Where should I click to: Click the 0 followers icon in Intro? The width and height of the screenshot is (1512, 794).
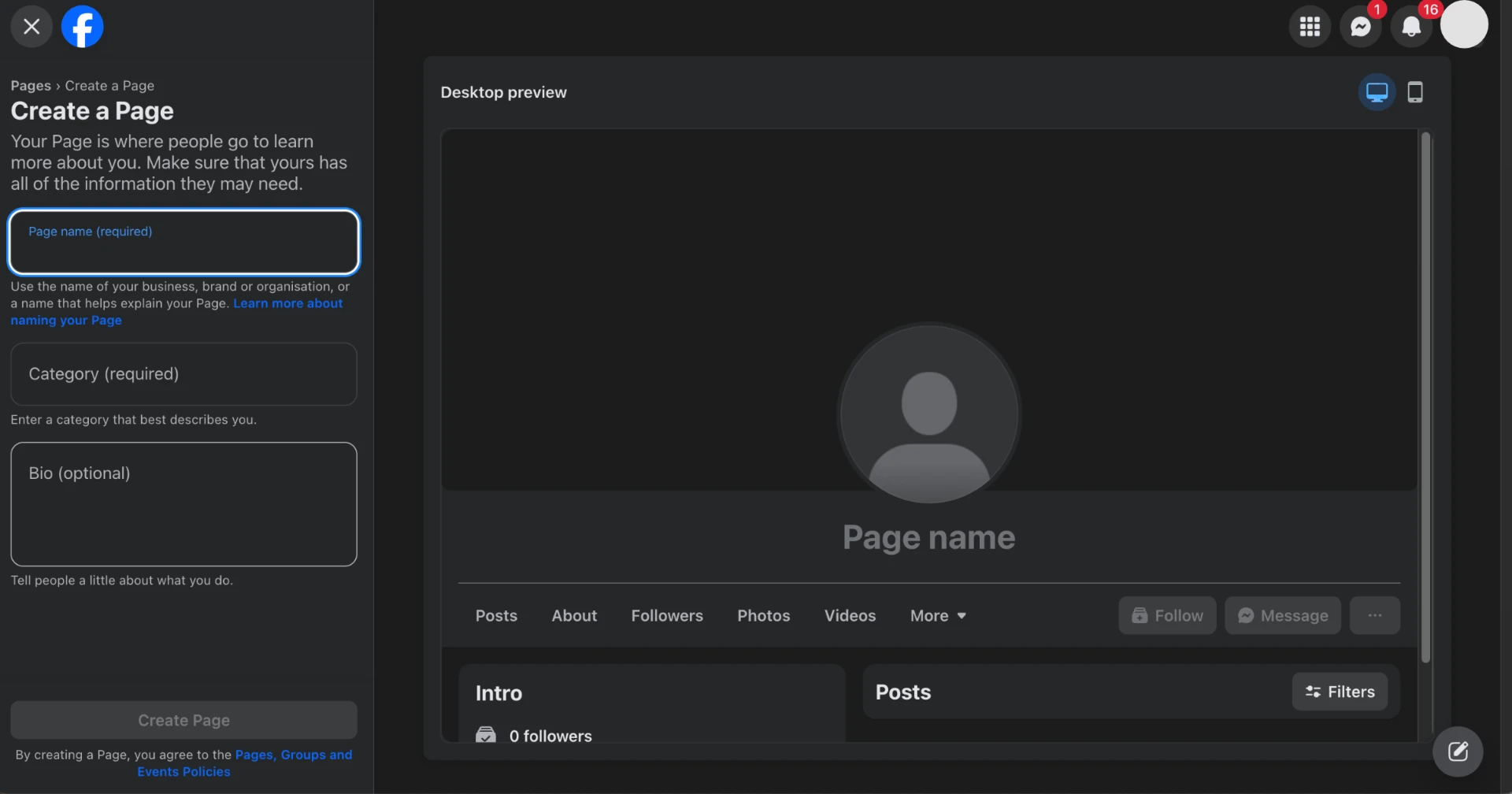[x=486, y=736]
